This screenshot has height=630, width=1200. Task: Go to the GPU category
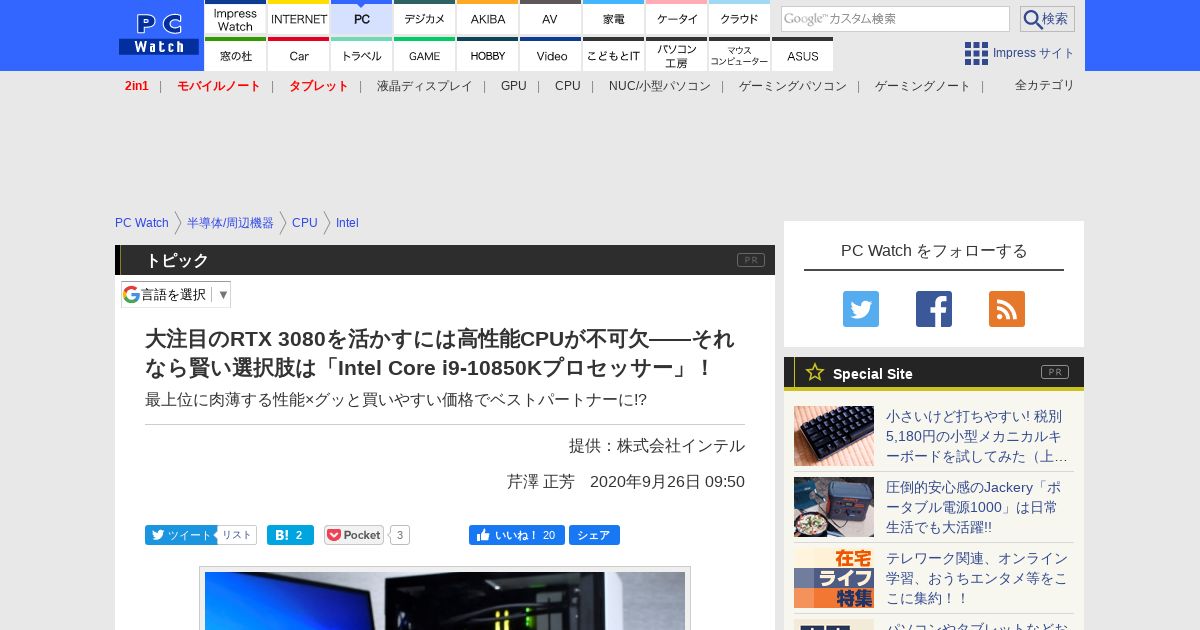click(514, 86)
